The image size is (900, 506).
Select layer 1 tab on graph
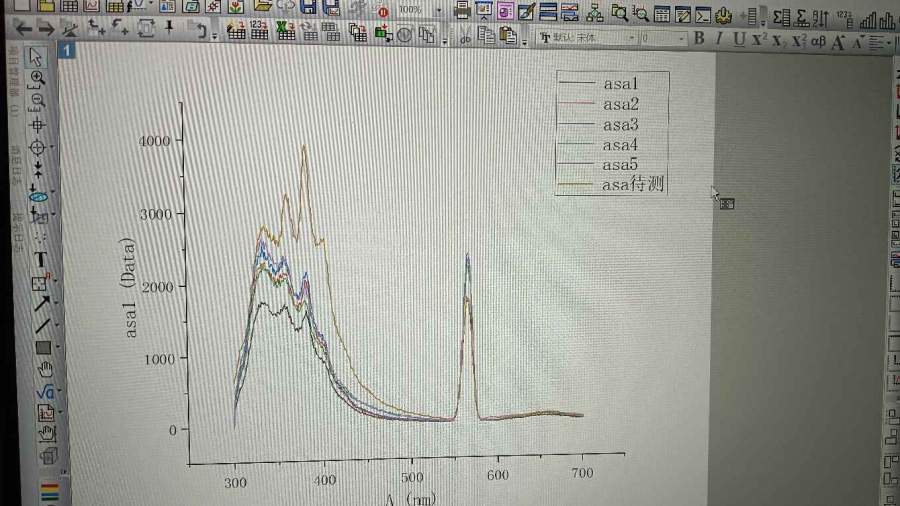coord(65,50)
